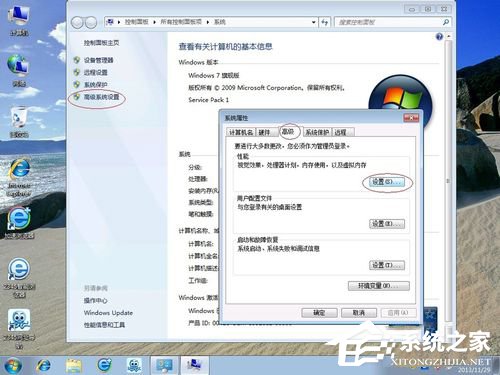Open Internet Explorer in the taskbar
500x375 pixels.
pyautogui.click(x=43, y=365)
